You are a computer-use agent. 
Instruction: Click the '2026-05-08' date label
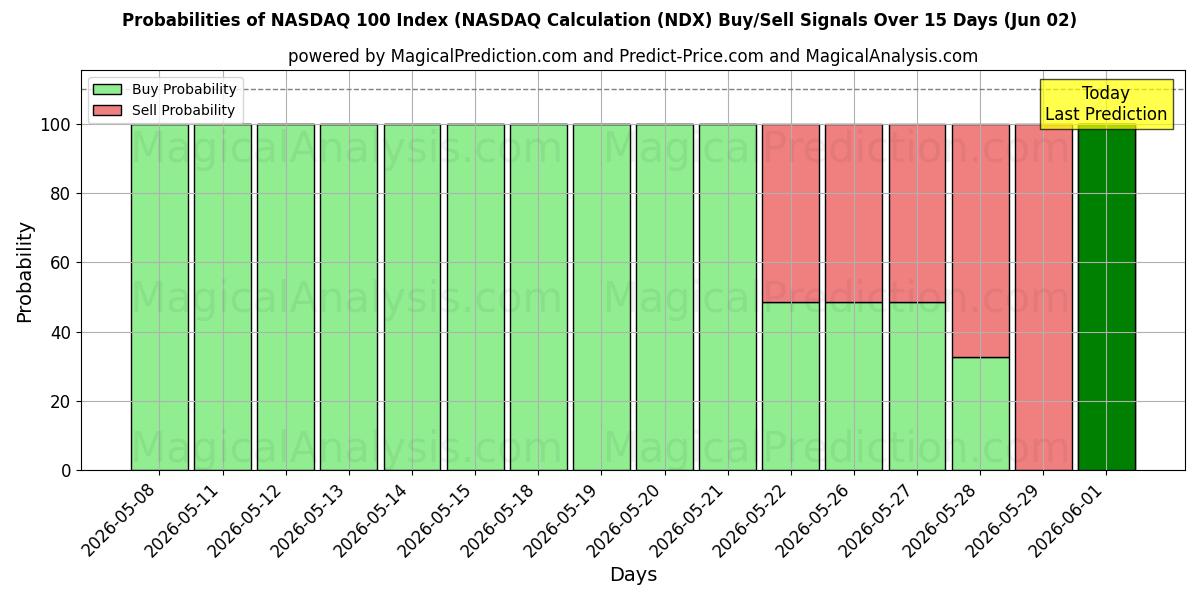pos(121,518)
